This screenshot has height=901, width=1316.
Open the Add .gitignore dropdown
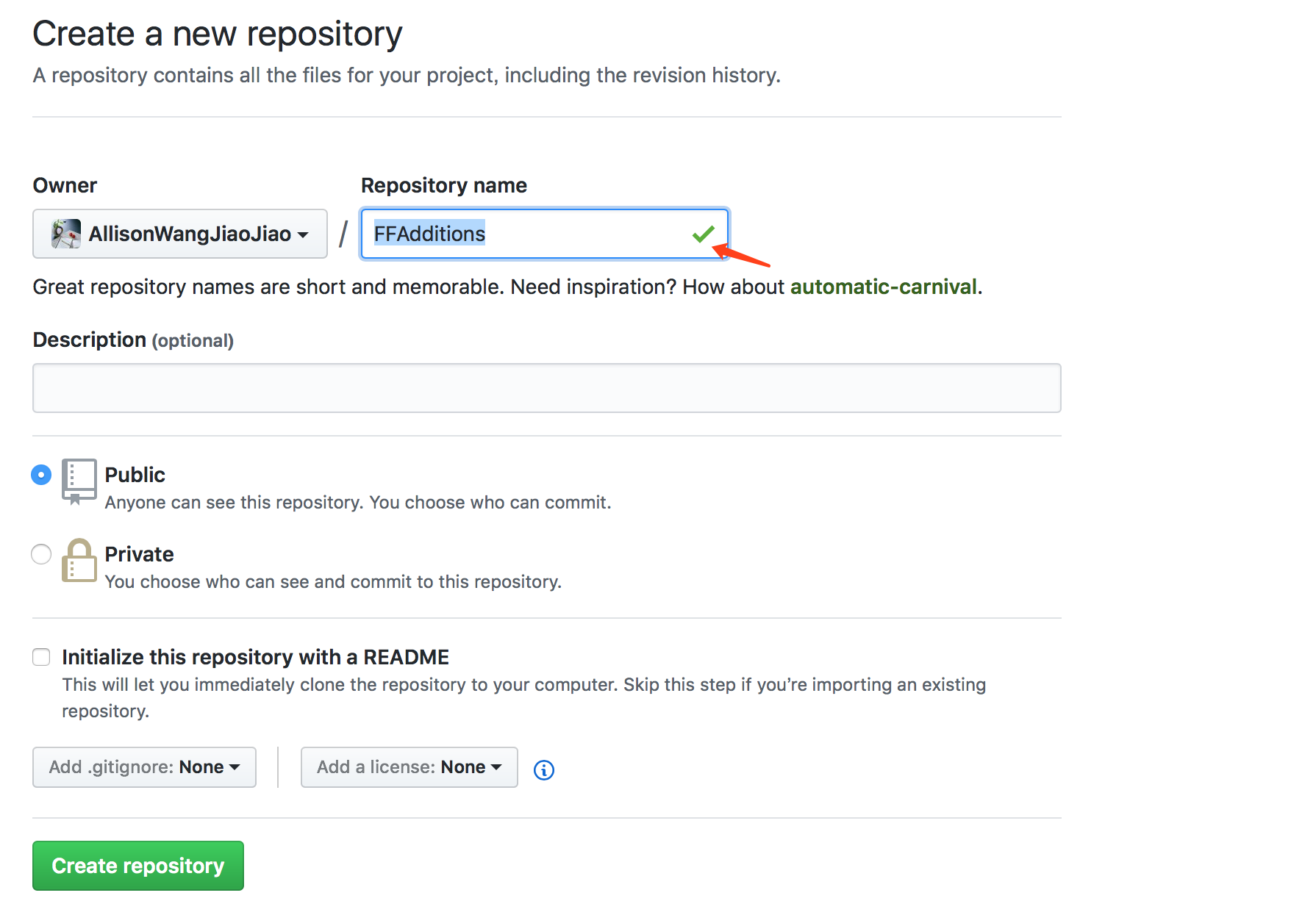[x=144, y=767]
